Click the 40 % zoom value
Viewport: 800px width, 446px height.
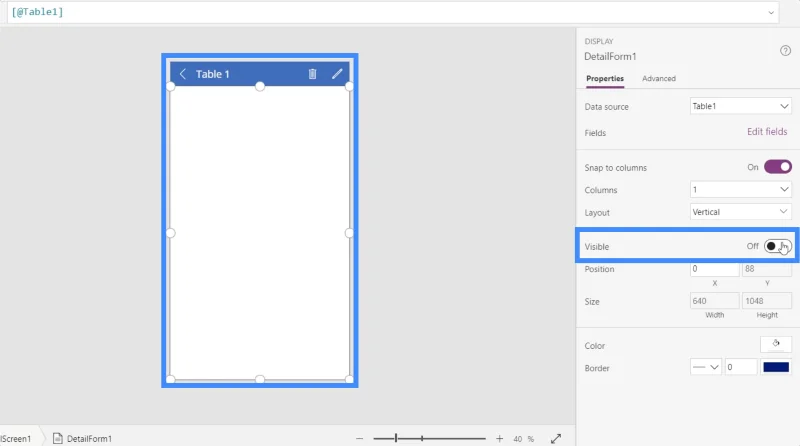(x=523, y=438)
